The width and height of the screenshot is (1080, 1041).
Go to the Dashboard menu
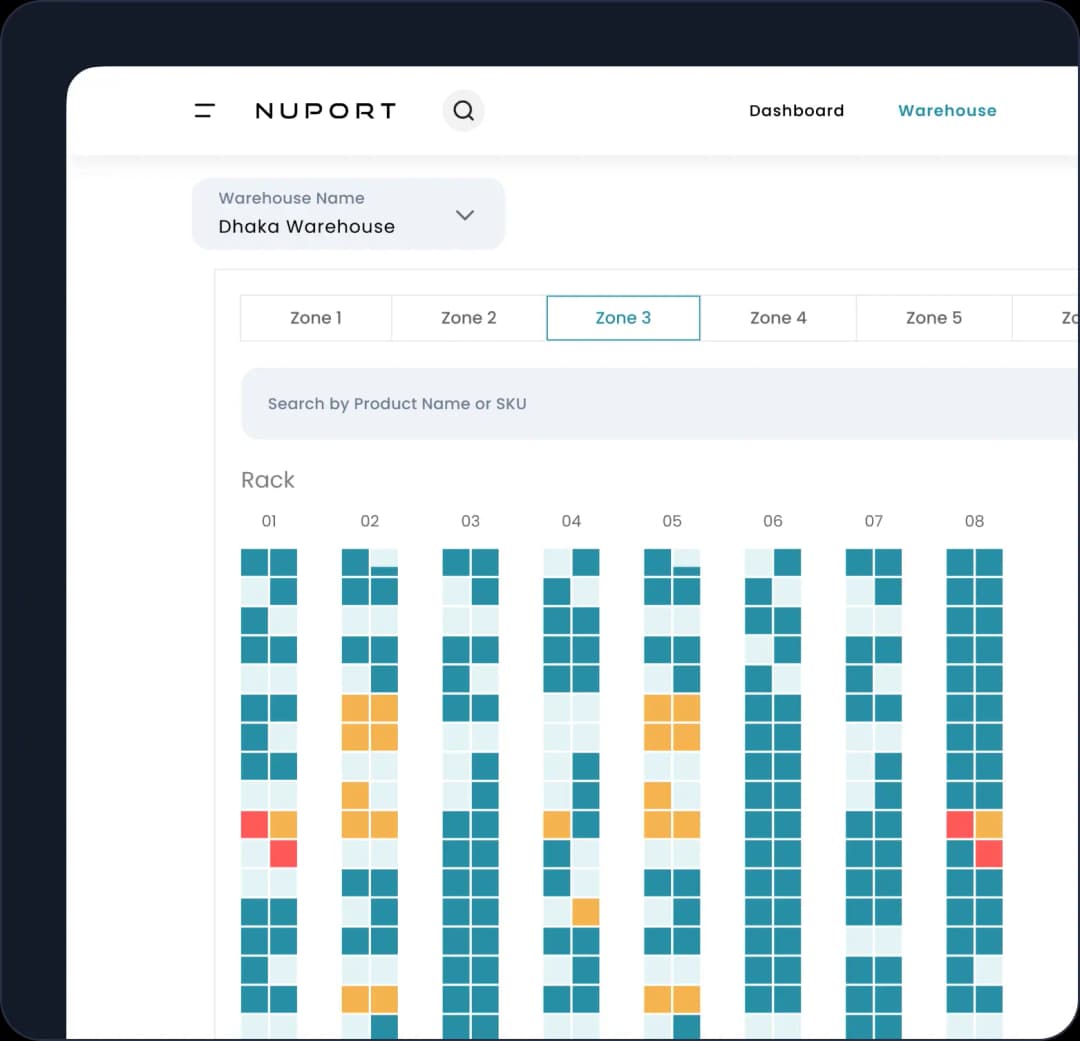796,110
